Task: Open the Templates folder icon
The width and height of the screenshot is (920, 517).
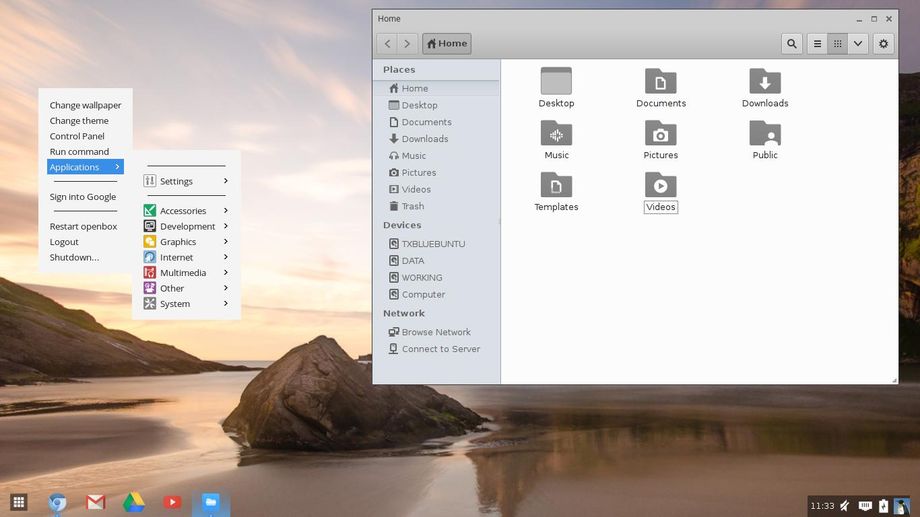Action: [x=556, y=185]
